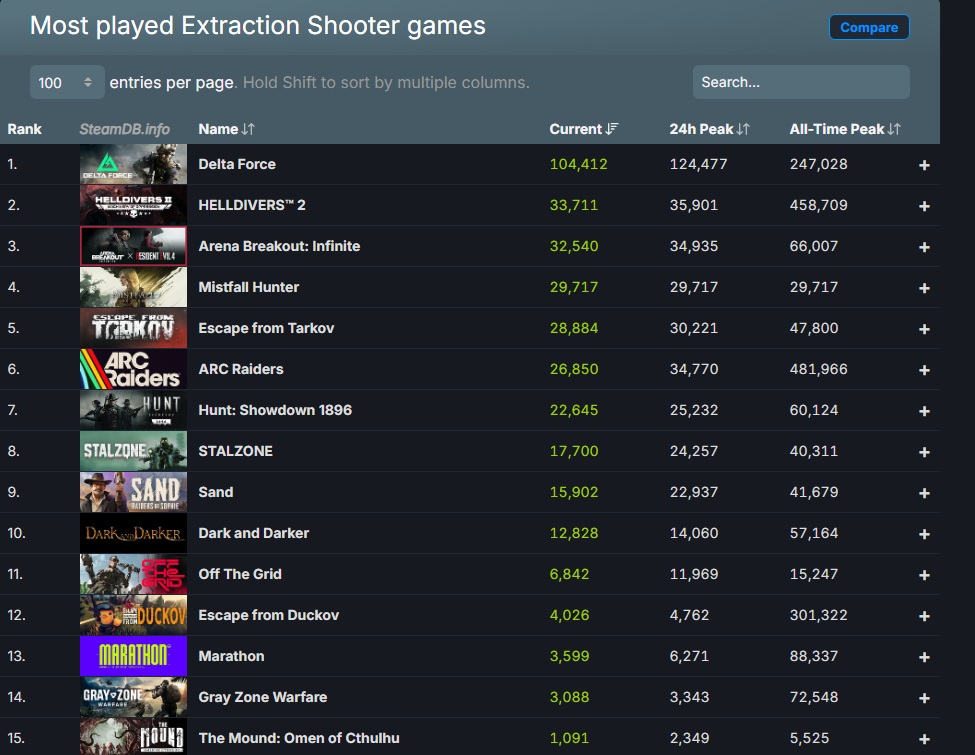Add Mistfall Hunter via plus icon
Screen dimensions: 975x755
[924, 288]
